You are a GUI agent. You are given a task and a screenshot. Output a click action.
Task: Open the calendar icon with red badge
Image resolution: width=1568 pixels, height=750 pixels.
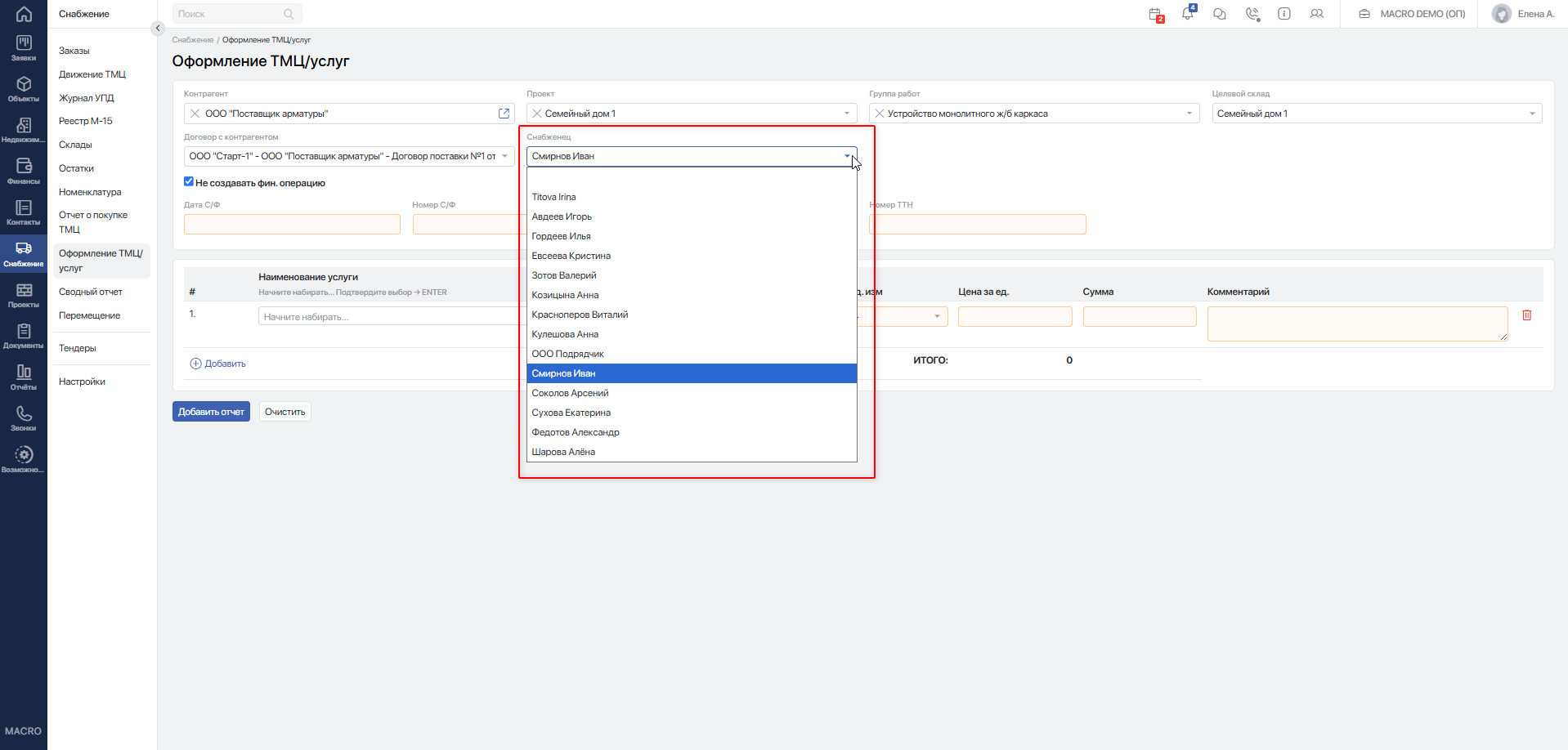tap(1155, 14)
